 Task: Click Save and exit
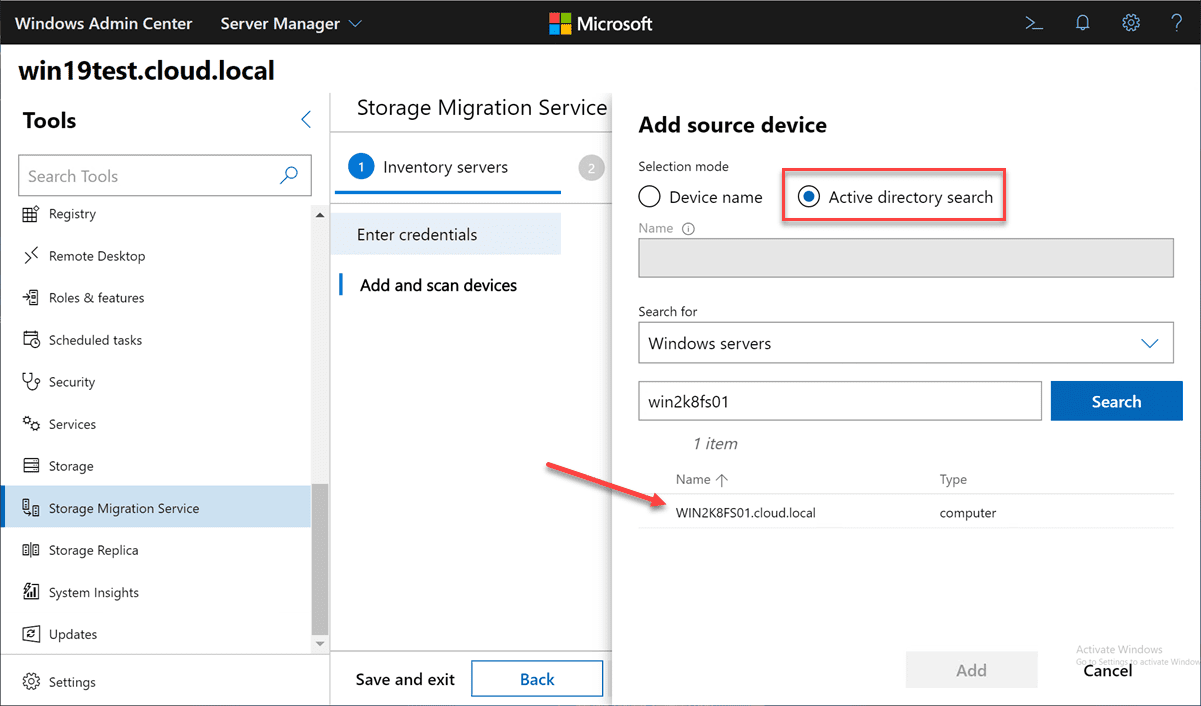(x=404, y=678)
